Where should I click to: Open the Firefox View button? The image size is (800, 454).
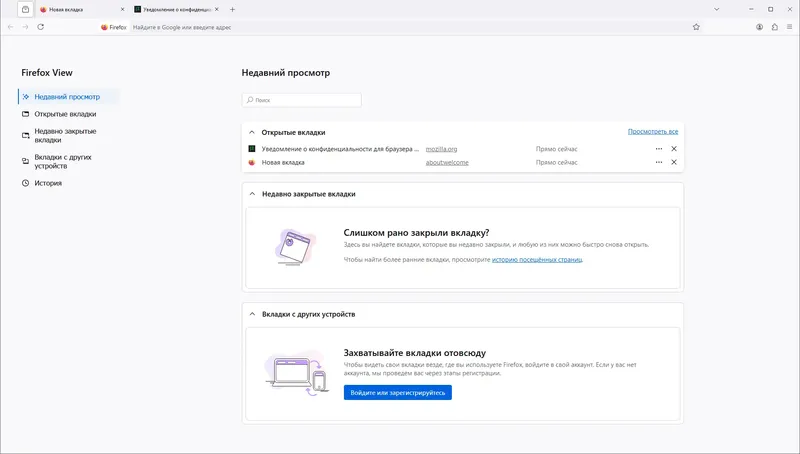[x=25, y=9]
